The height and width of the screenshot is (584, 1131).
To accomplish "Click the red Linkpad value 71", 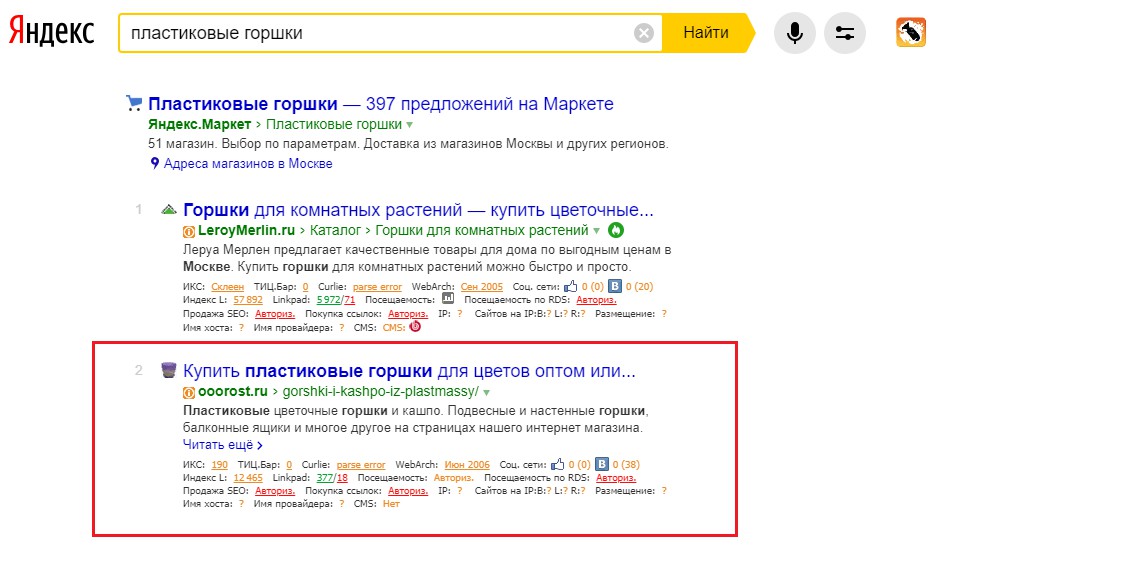I will [350, 300].
